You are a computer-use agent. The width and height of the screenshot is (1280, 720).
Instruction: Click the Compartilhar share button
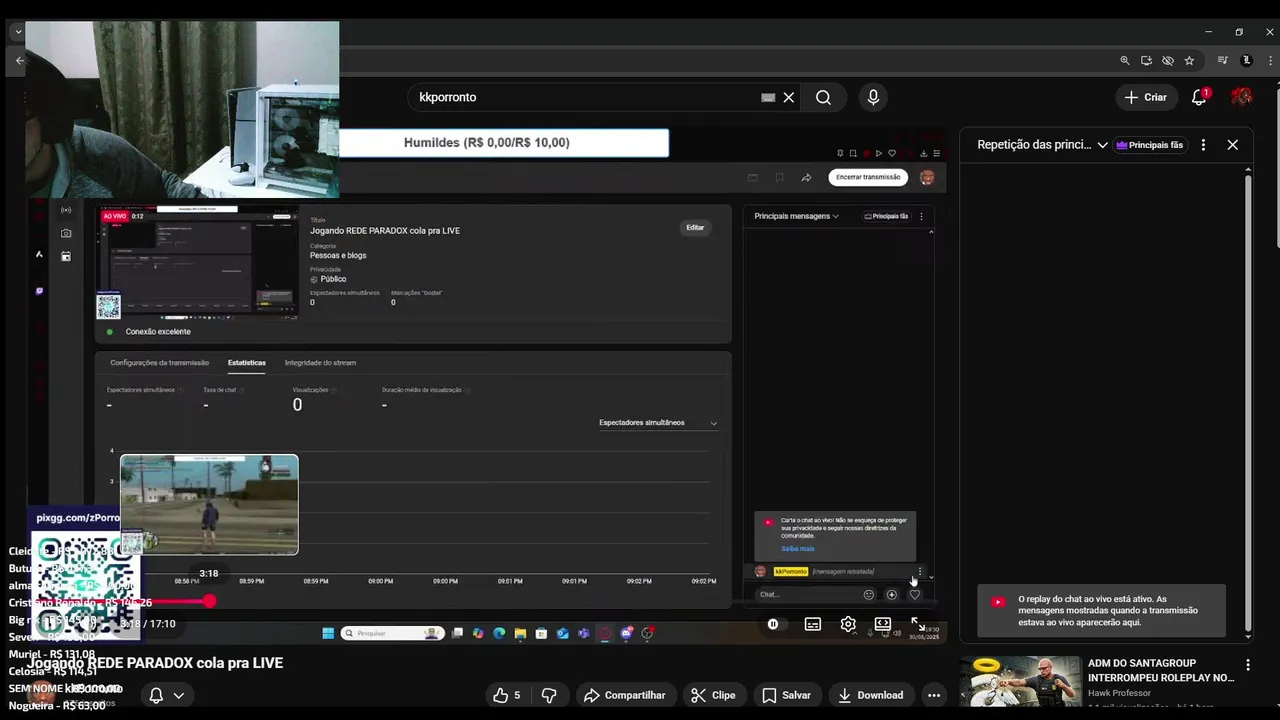click(624, 695)
